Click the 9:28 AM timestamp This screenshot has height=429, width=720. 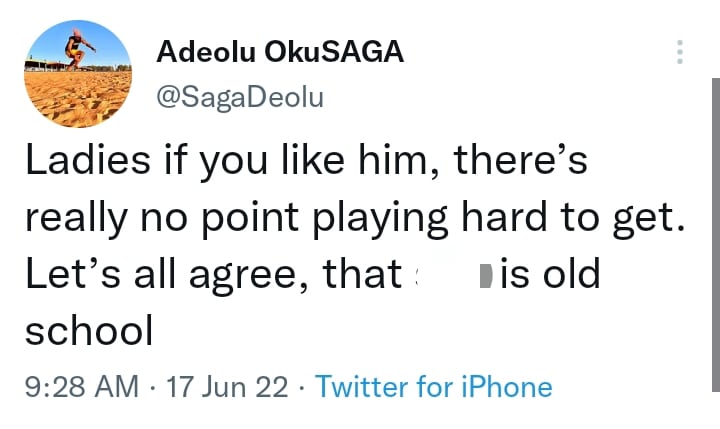(81, 387)
